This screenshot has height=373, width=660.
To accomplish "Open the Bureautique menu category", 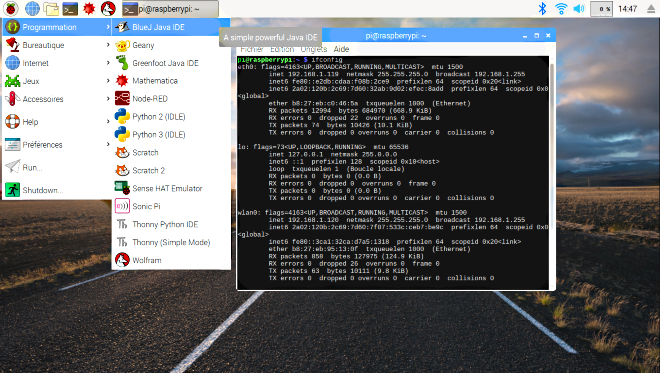I will click(x=57, y=45).
